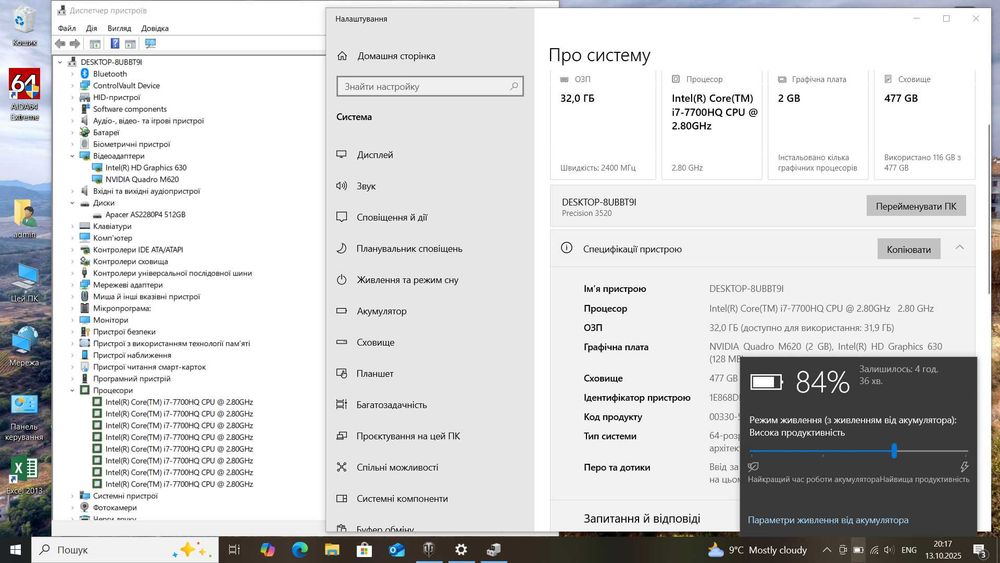The width and height of the screenshot is (1000, 563).
Task: Click the power mode slider handle
Action: click(894, 451)
